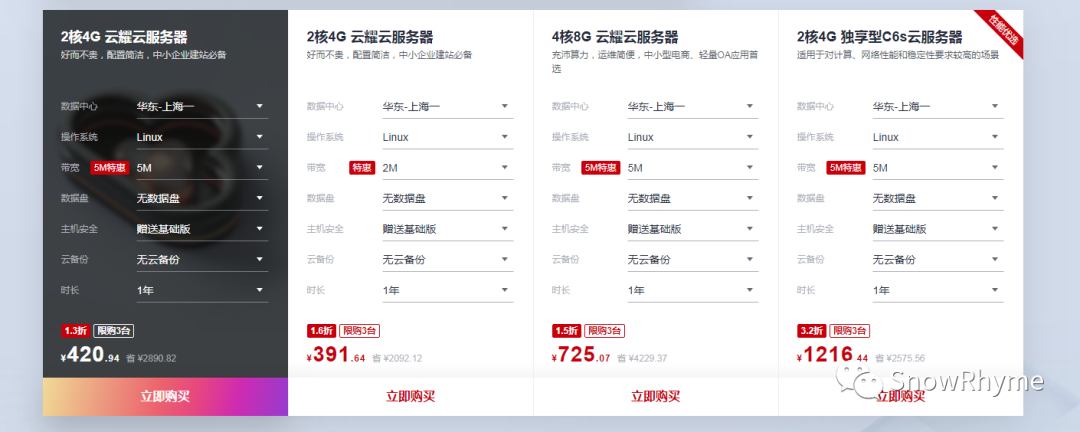
Task: Click savings text 省 ¥2890.82
Action: (151, 358)
